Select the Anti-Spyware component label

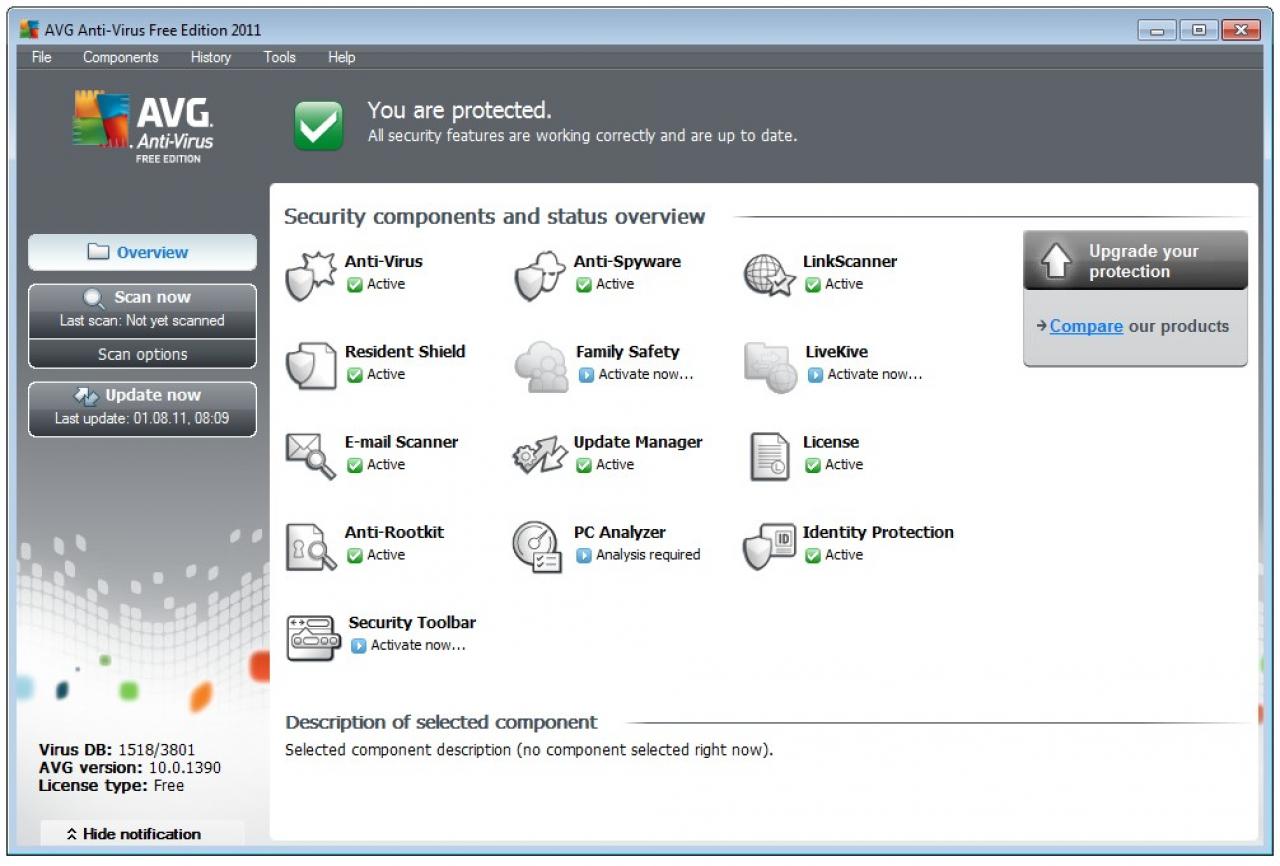point(627,262)
